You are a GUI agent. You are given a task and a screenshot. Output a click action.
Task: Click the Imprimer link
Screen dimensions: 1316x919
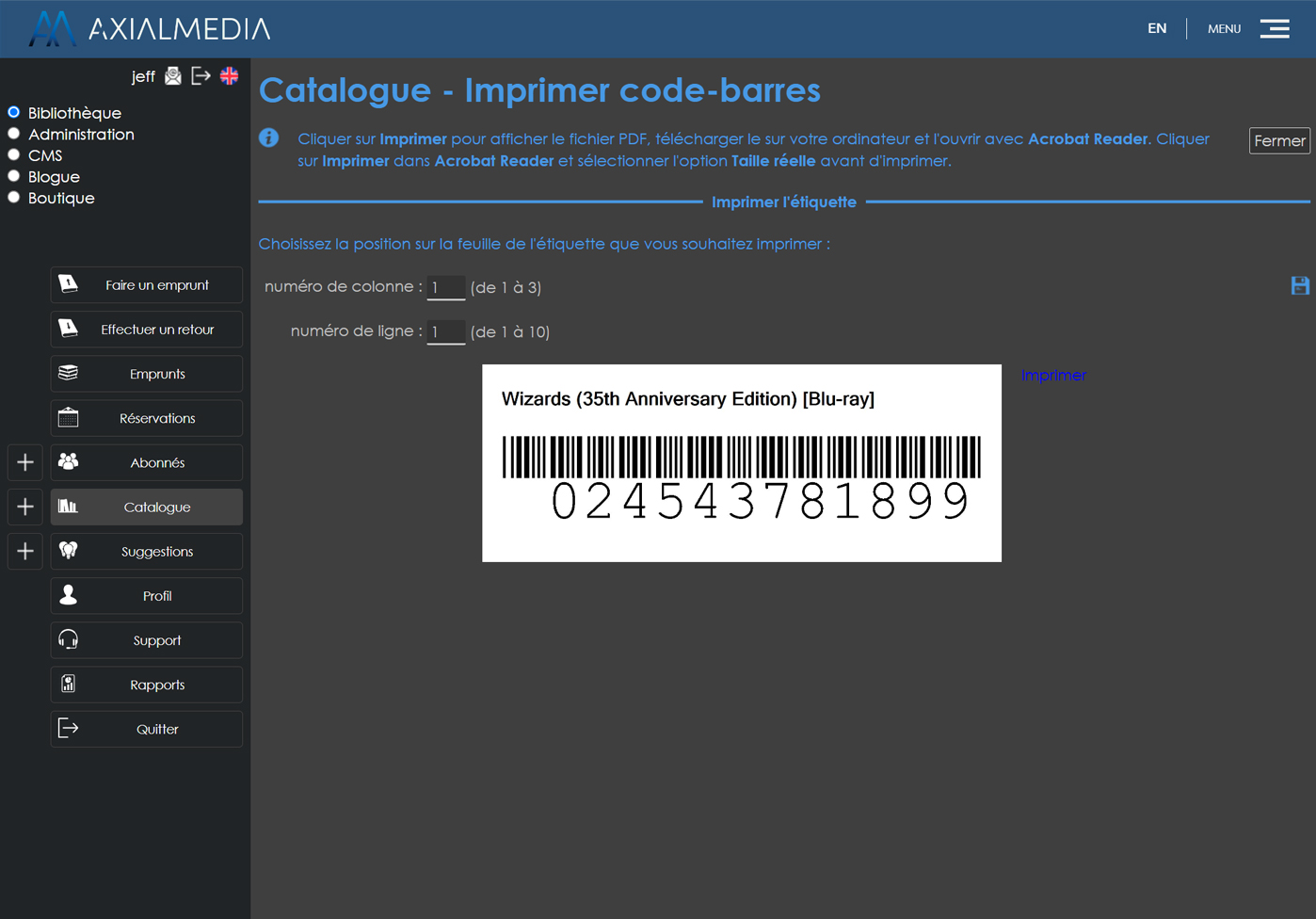click(x=1053, y=375)
